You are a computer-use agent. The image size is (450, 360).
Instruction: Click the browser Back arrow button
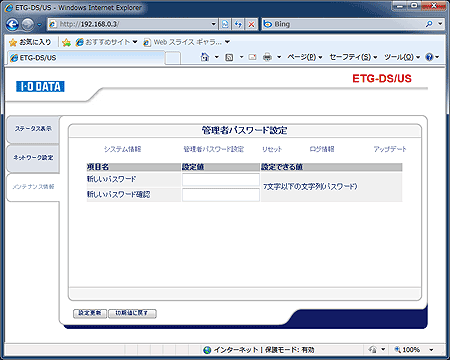12,24
